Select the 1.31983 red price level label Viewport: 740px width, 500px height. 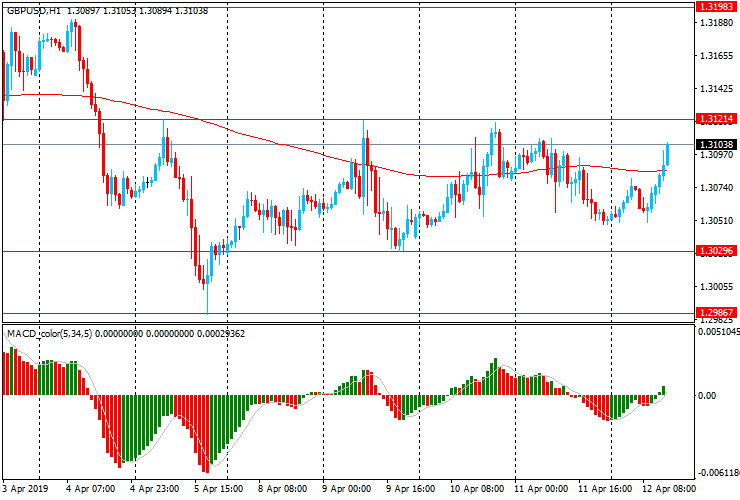pyautogui.click(x=715, y=6)
